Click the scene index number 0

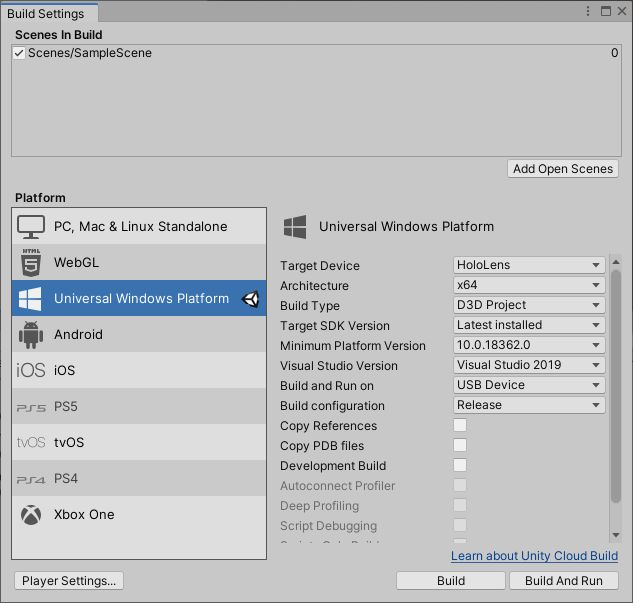614,53
